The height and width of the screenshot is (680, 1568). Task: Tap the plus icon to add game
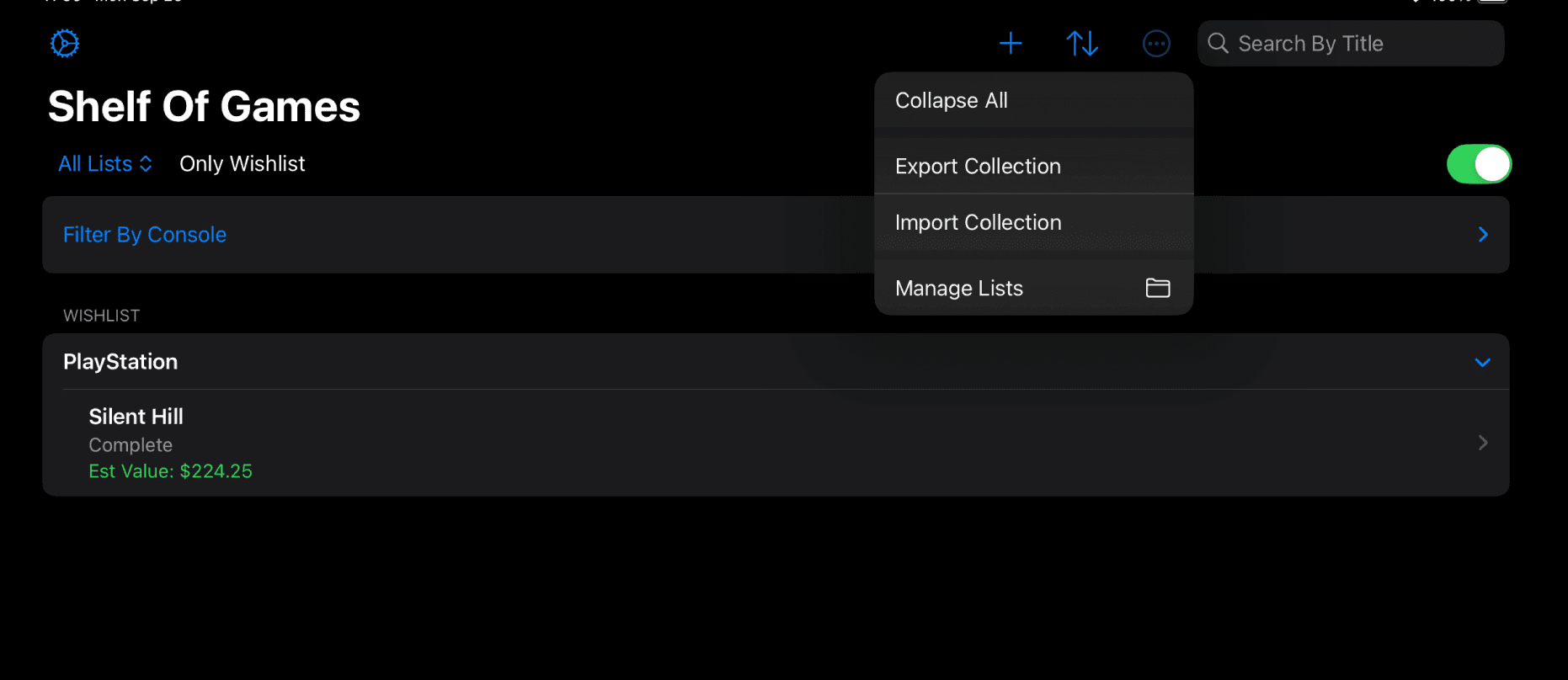[1011, 43]
